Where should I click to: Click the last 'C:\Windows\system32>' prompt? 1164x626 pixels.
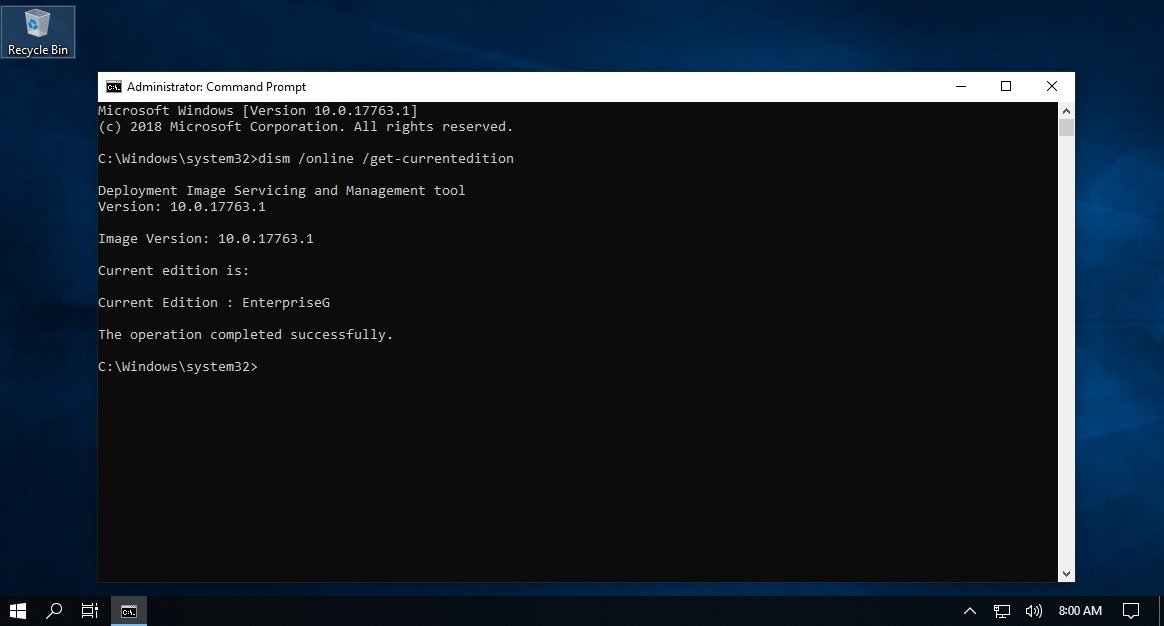[177, 366]
